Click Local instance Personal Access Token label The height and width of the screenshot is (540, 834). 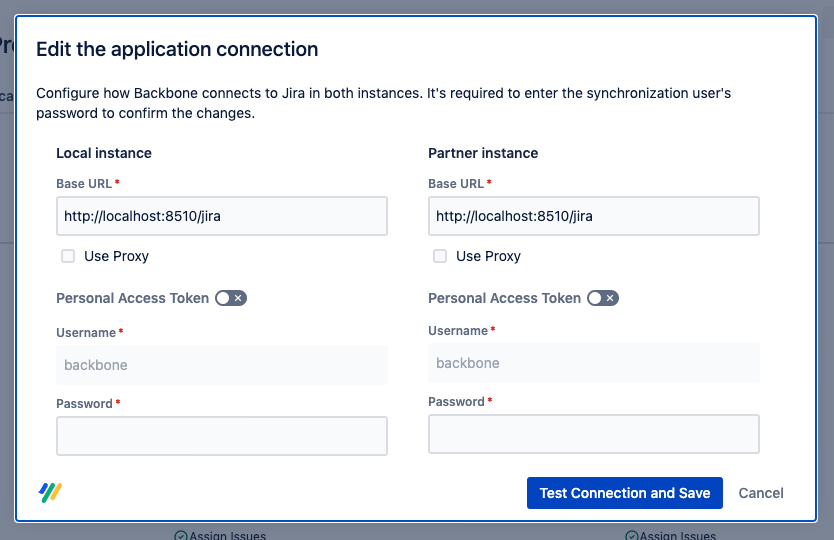coord(132,298)
